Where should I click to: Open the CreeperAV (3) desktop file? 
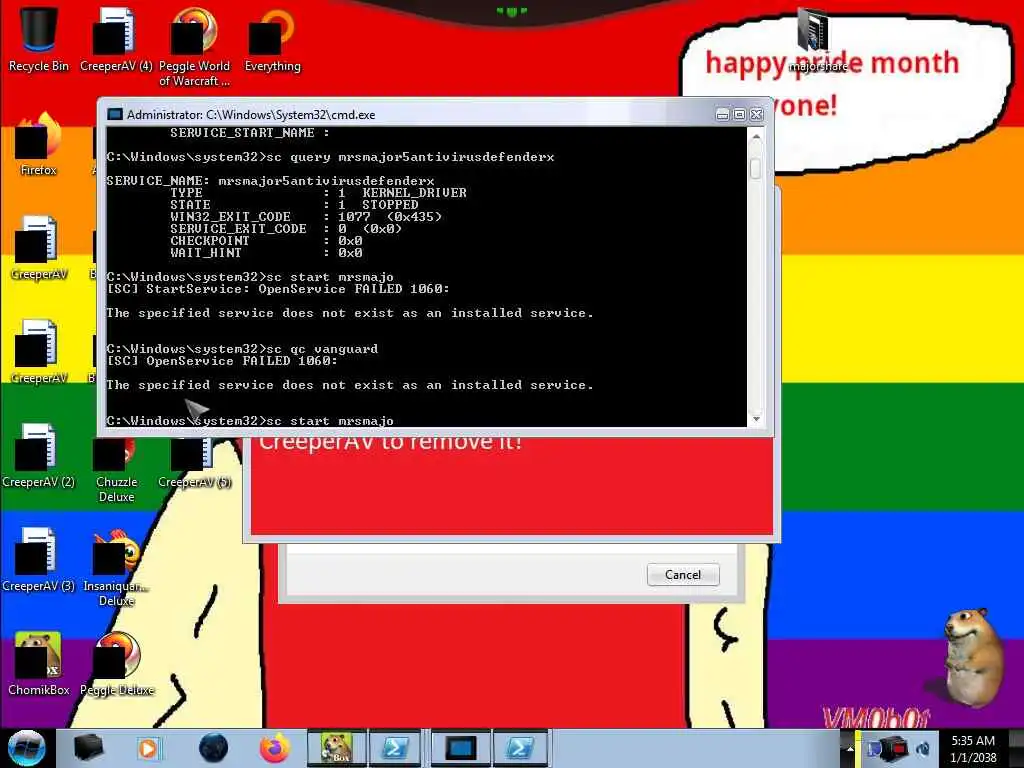coord(39,560)
